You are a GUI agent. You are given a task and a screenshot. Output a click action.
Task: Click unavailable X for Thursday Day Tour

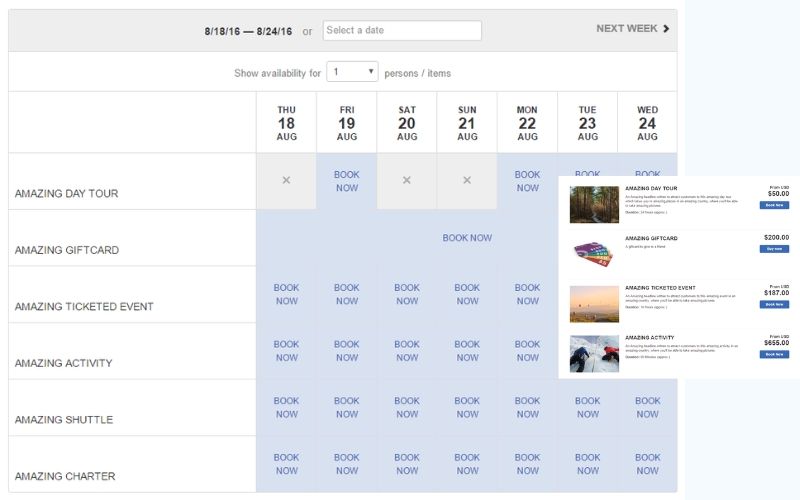point(286,181)
